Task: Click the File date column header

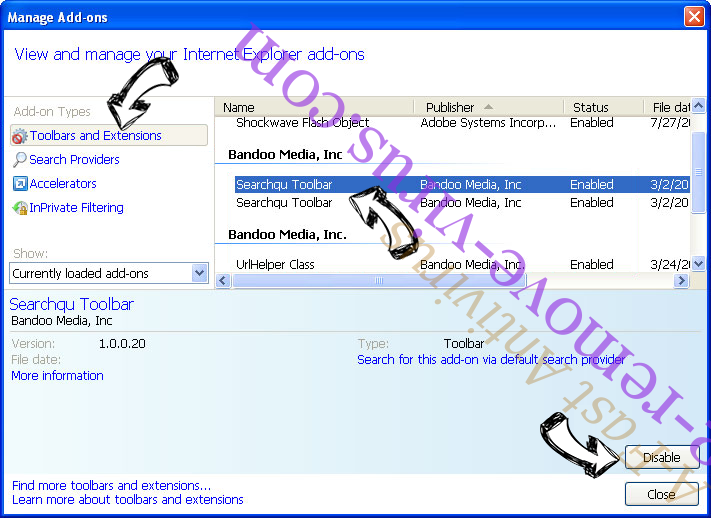Action: click(x=667, y=108)
